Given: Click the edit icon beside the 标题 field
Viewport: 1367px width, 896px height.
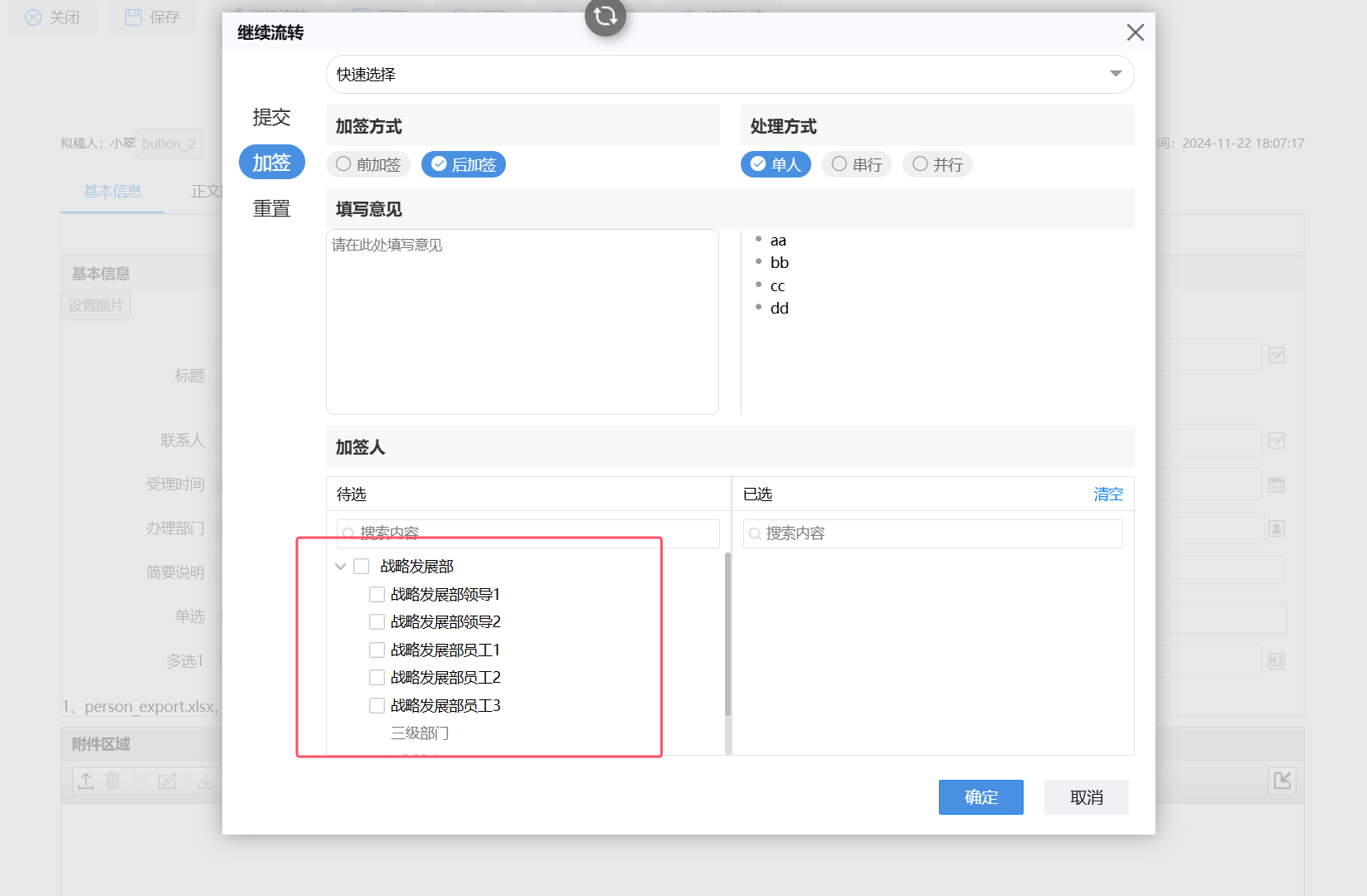Looking at the screenshot, I should [1277, 356].
